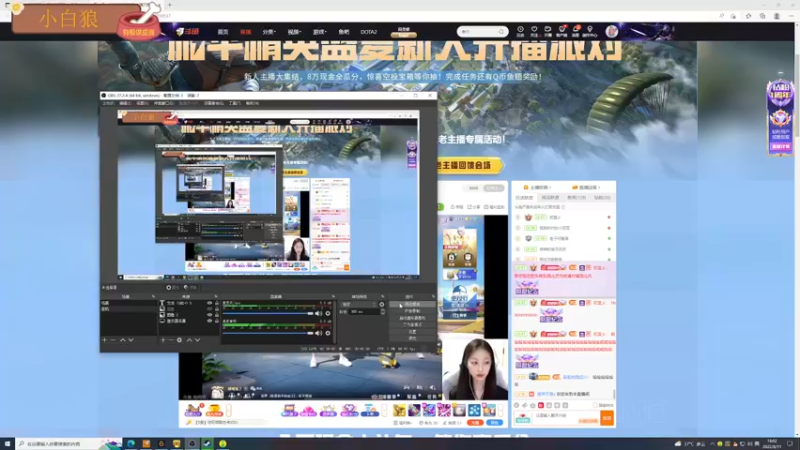Toggle lock on display capture source
The height and width of the screenshot is (450, 800).
(x=216, y=321)
